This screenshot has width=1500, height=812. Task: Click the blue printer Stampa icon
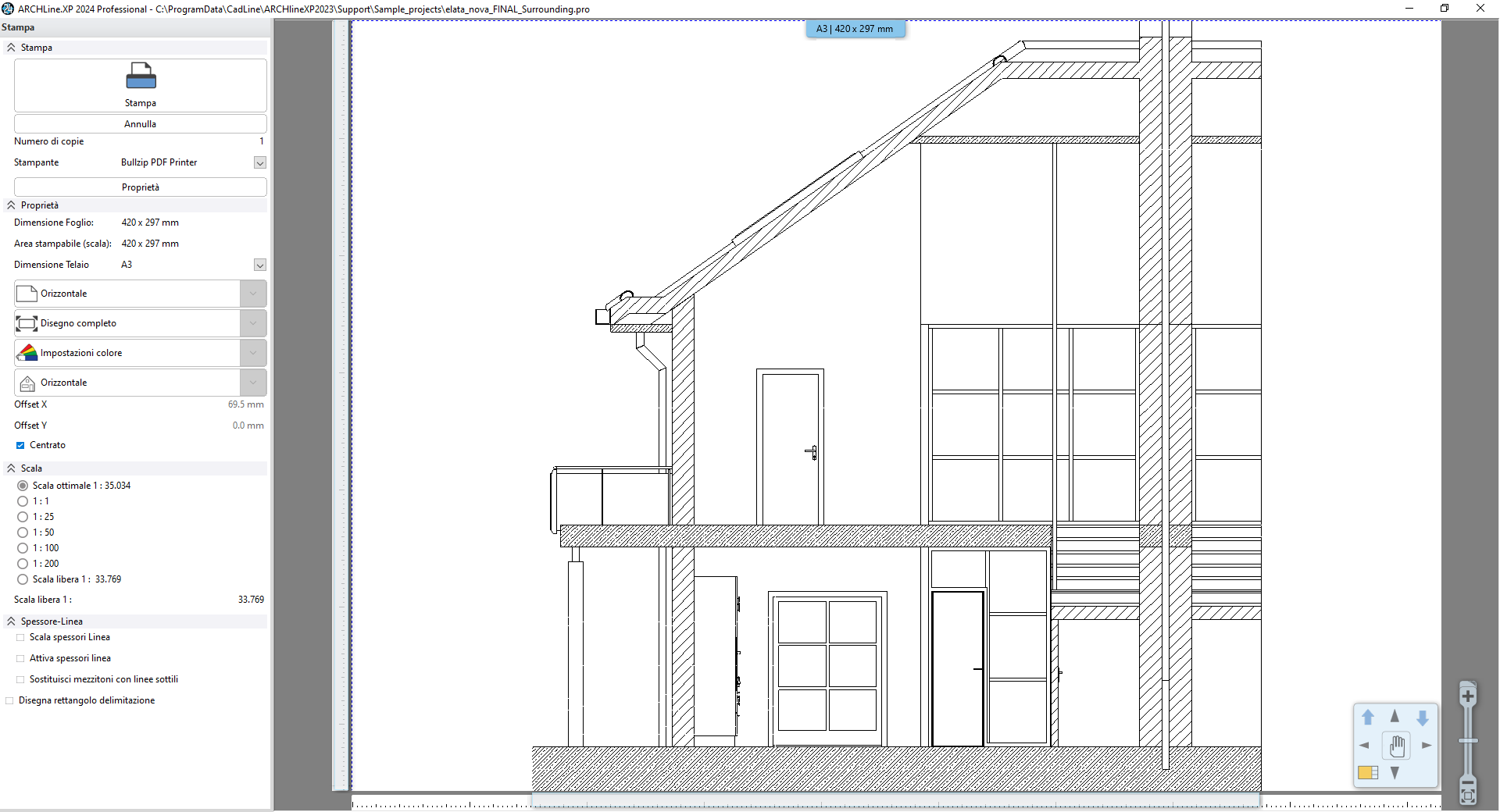[141, 76]
